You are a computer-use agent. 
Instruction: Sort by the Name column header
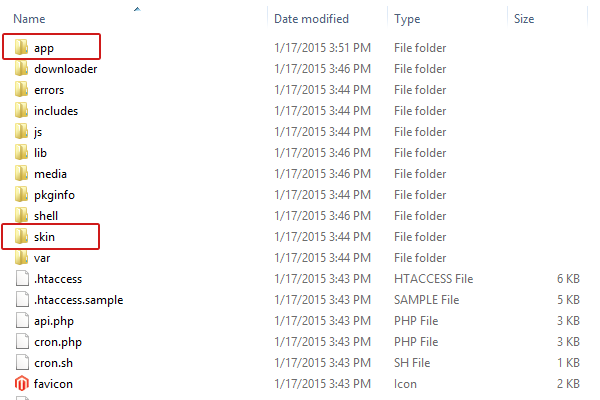29,19
